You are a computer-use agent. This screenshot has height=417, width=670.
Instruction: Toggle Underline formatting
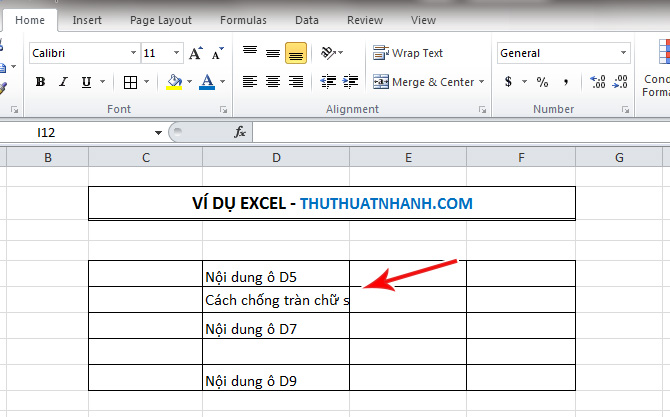pyautogui.click(x=86, y=82)
